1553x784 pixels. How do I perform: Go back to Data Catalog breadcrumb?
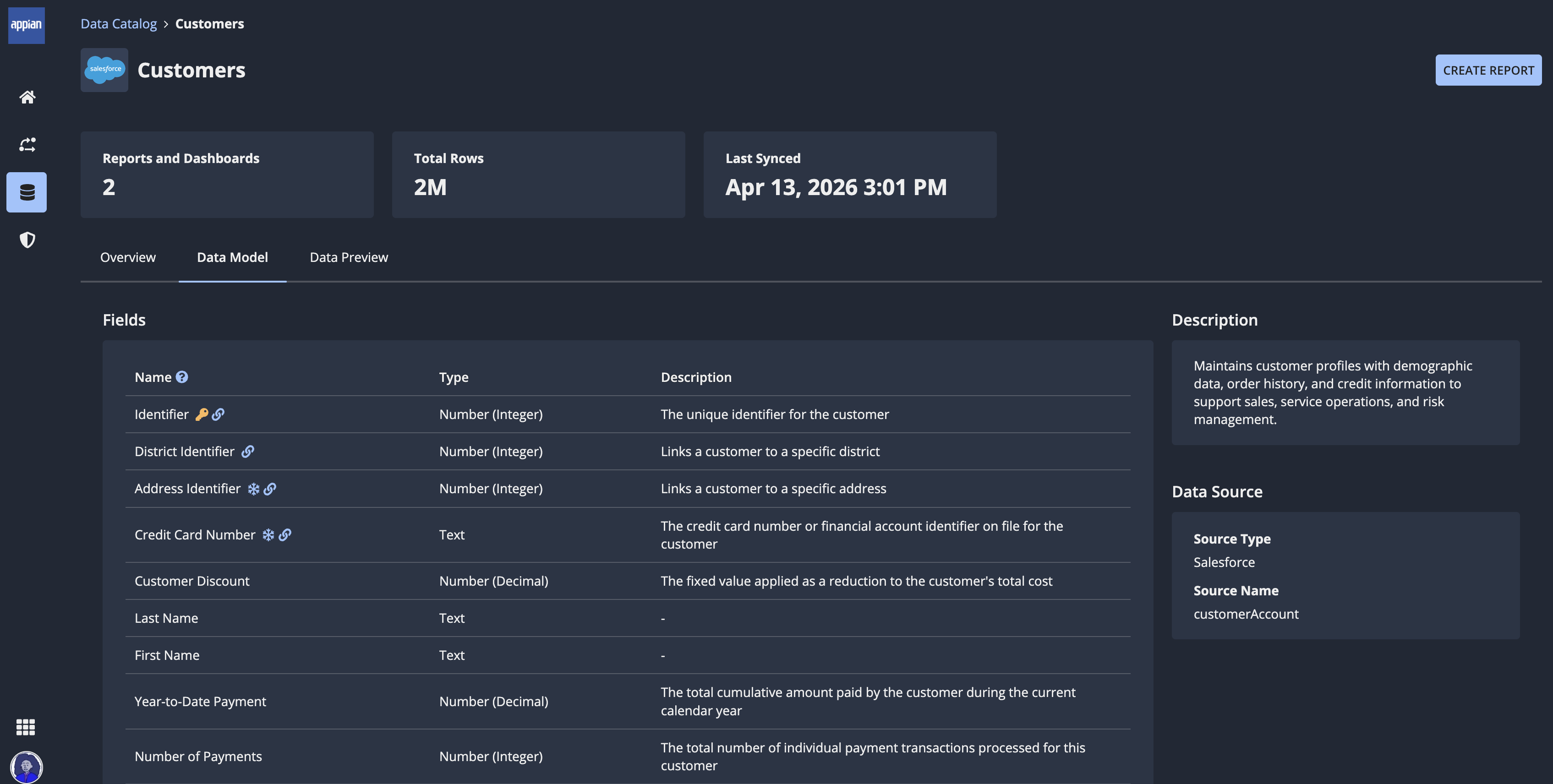coord(119,23)
